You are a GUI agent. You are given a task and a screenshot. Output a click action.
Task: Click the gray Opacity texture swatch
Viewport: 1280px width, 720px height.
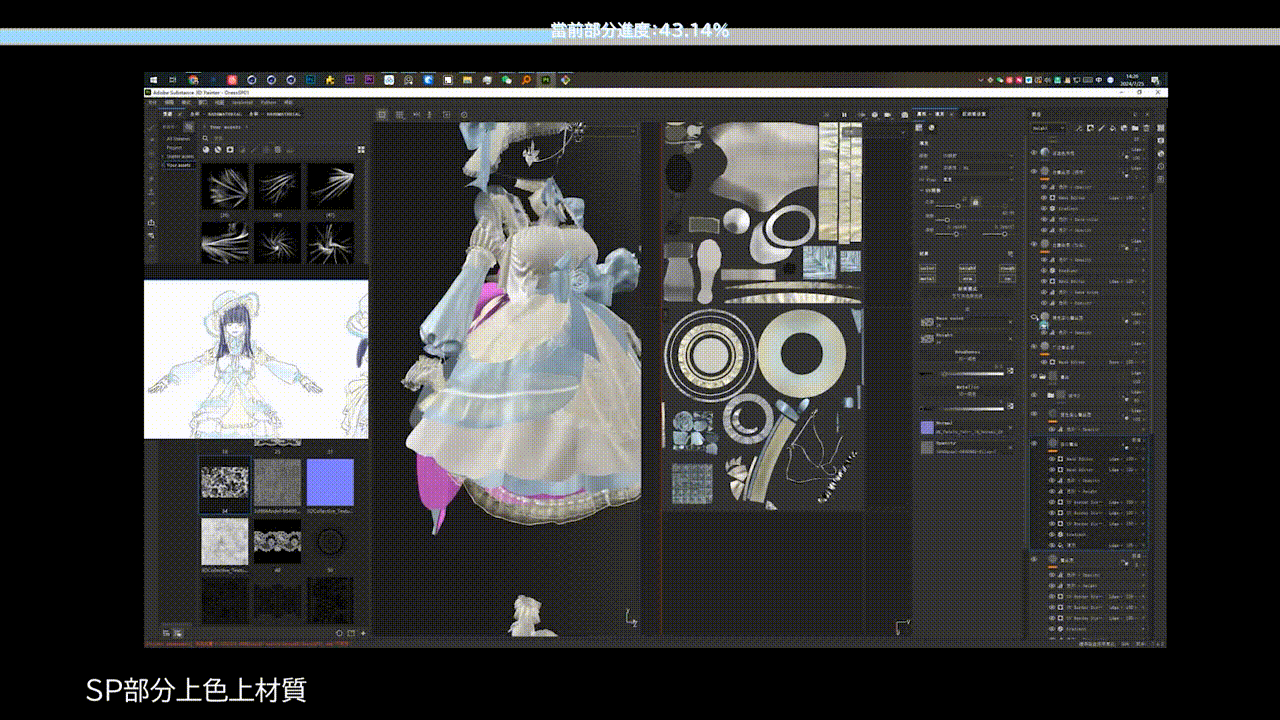927,447
